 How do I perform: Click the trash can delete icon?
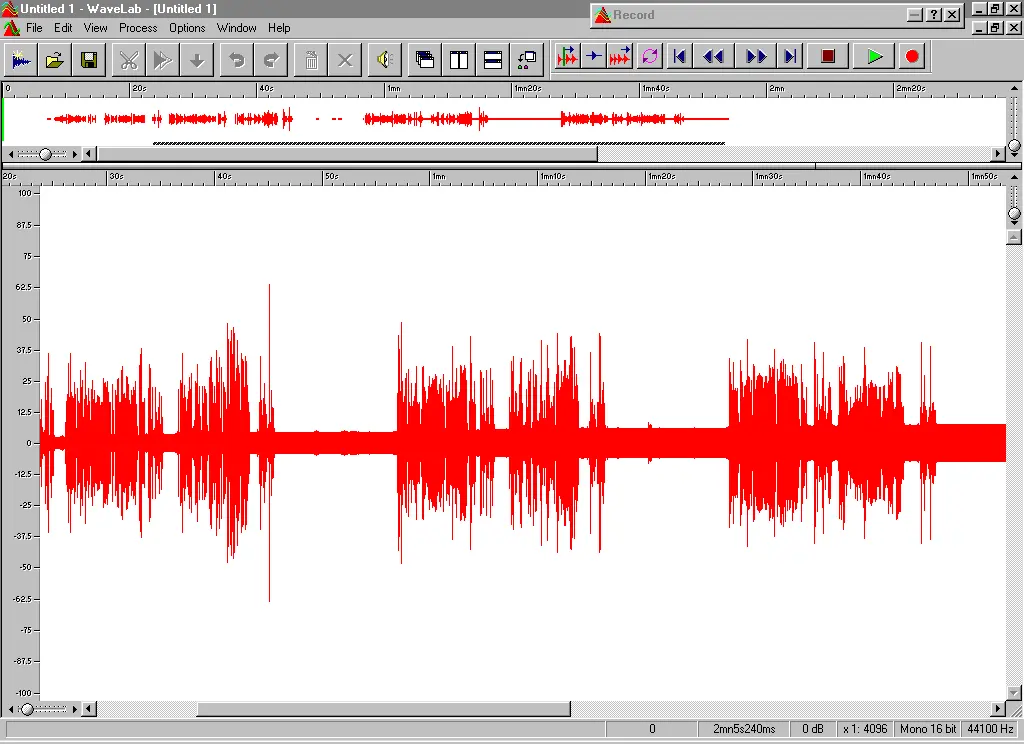312,60
